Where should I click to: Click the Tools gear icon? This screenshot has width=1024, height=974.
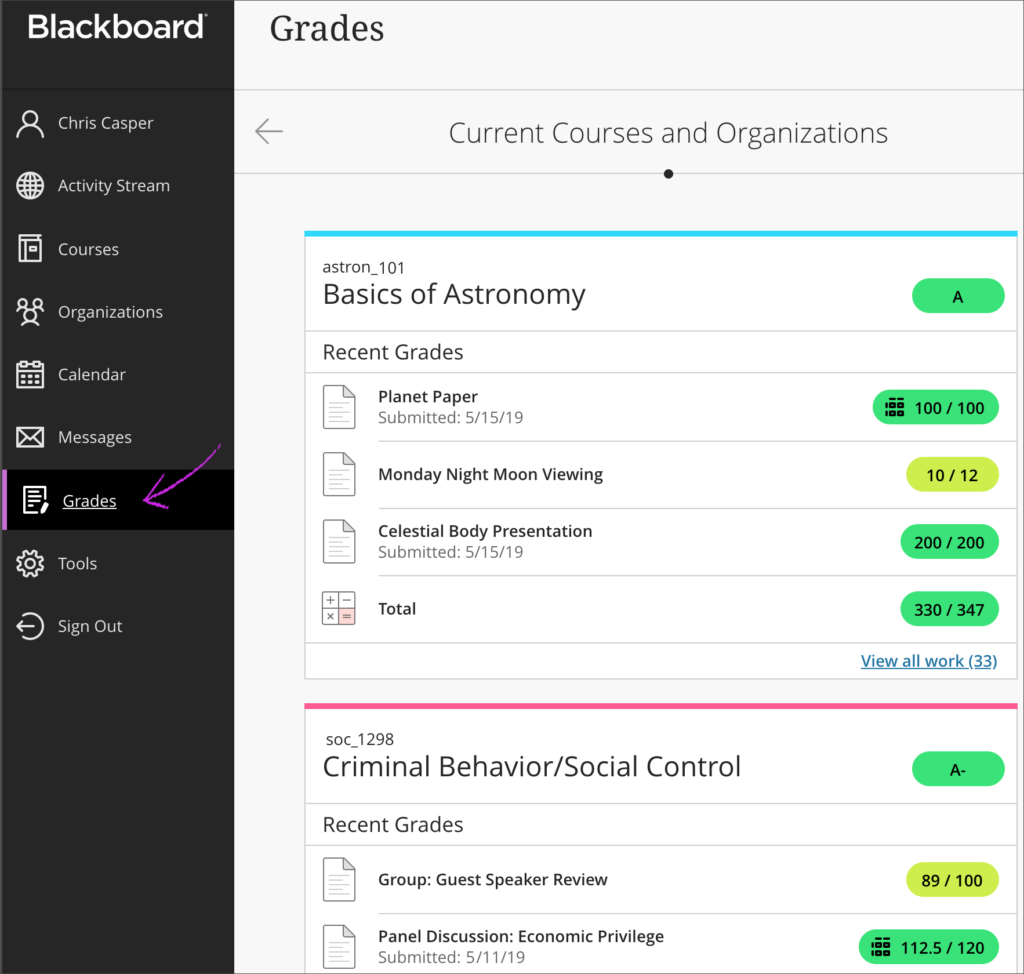pos(31,564)
